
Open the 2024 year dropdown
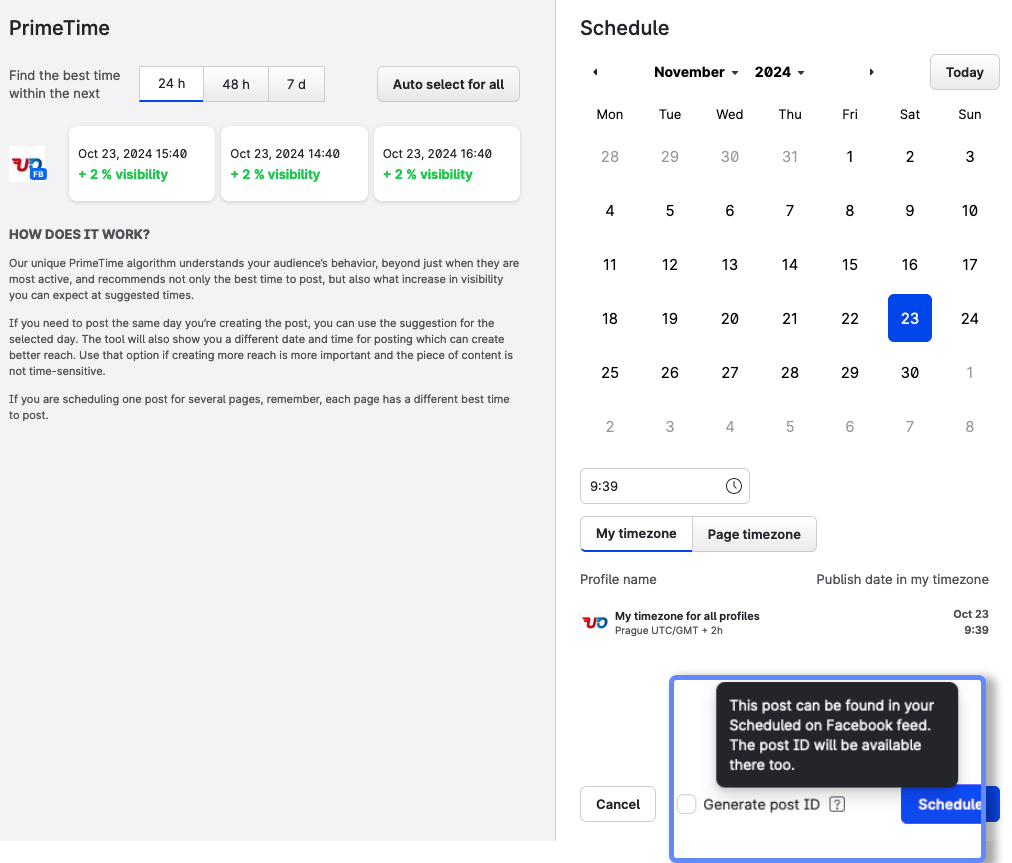pyautogui.click(x=779, y=72)
